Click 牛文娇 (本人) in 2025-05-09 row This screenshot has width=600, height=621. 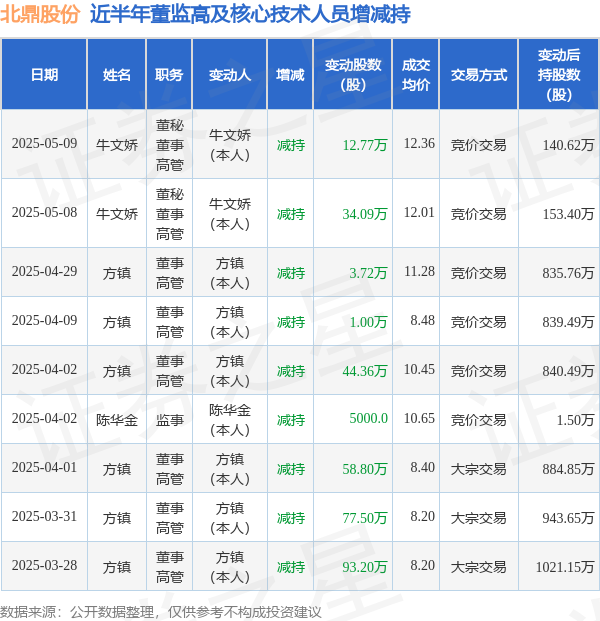point(230,145)
